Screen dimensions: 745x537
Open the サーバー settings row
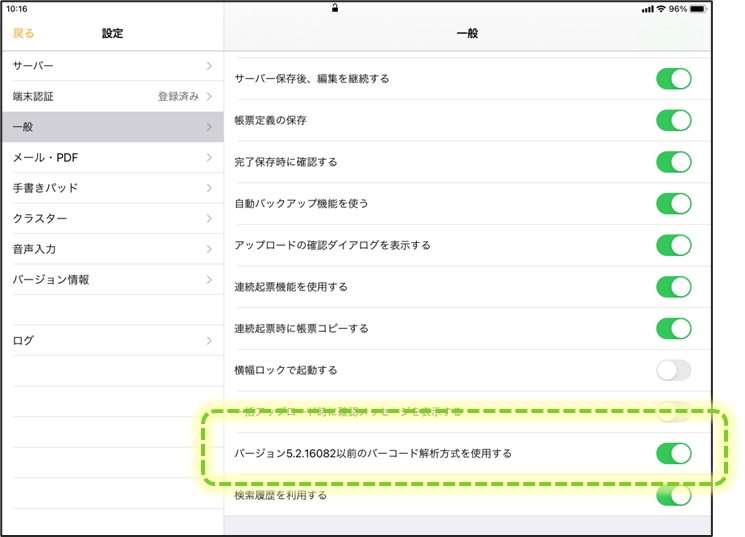(113, 66)
